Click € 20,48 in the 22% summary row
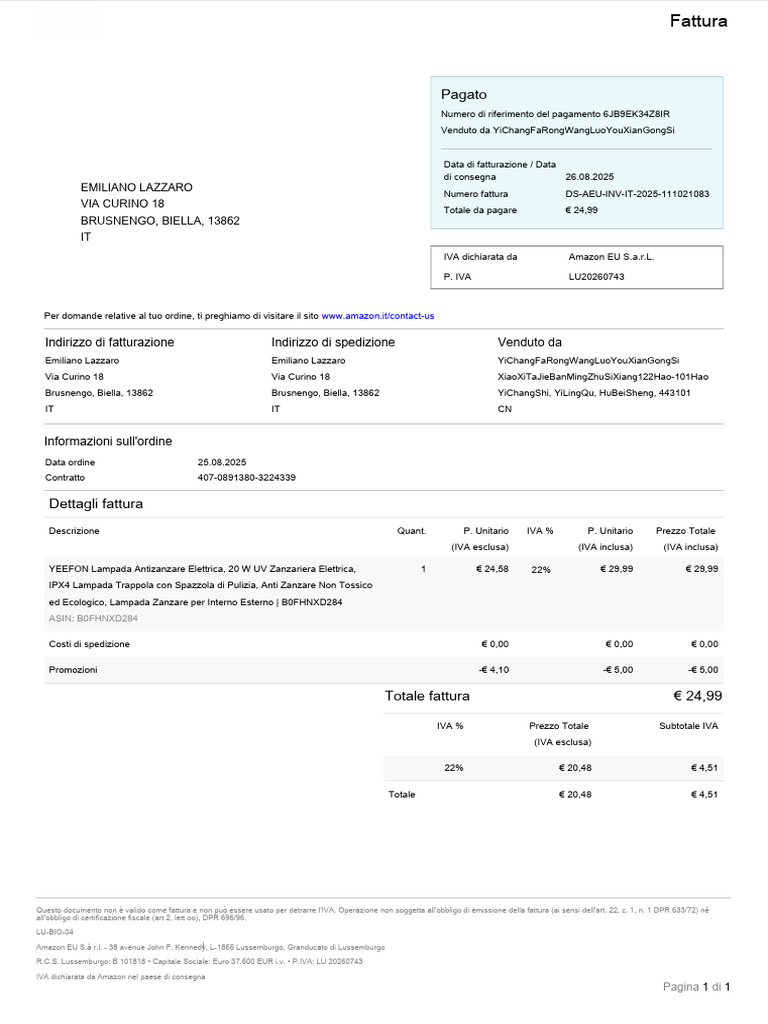 point(575,767)
